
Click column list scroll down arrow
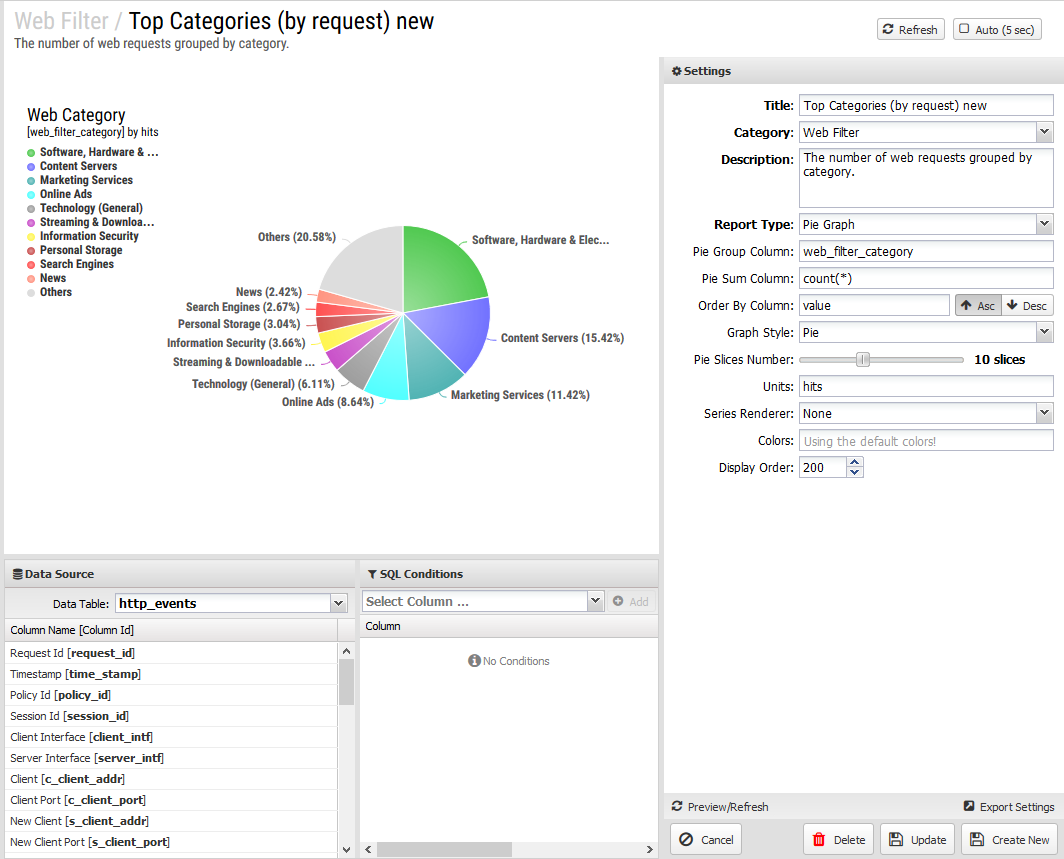click(346, 850)
